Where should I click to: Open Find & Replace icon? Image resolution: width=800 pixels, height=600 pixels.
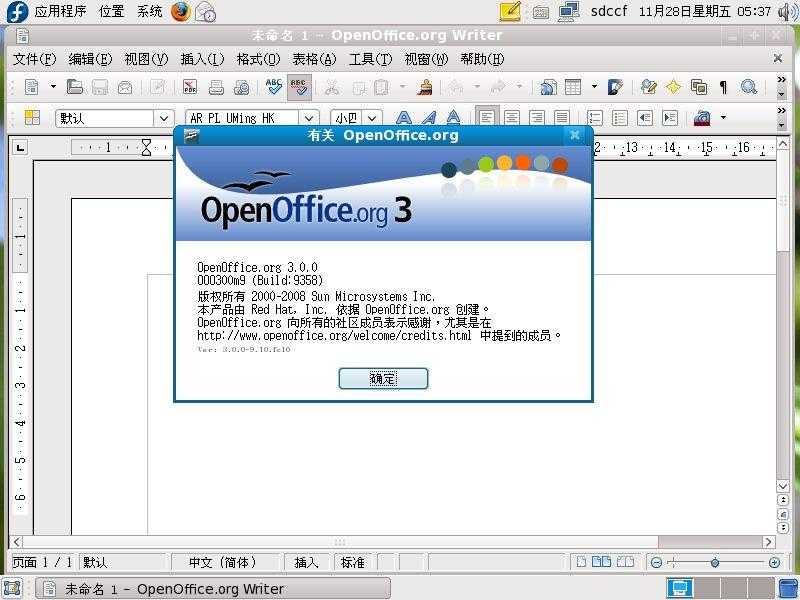click(x=648, y=87)
